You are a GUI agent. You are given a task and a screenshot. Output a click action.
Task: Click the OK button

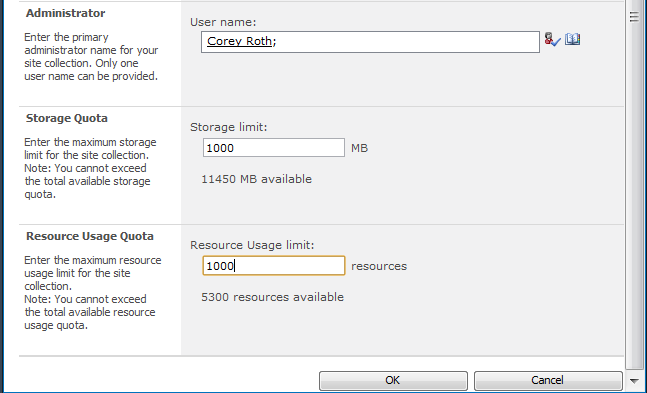coord(393,380)
